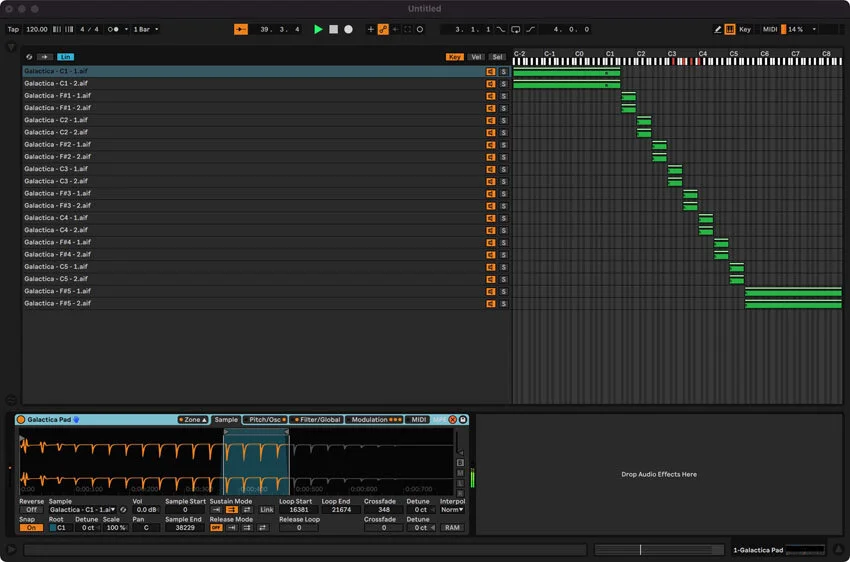Image resolution: width=850 pixels, height=562 pixels.
Task: Toggle Snap On button
Action: tap(31, 528)
